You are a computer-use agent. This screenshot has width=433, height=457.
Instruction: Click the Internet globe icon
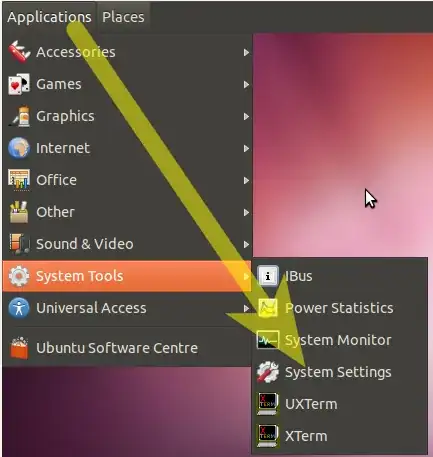[19, 148]
